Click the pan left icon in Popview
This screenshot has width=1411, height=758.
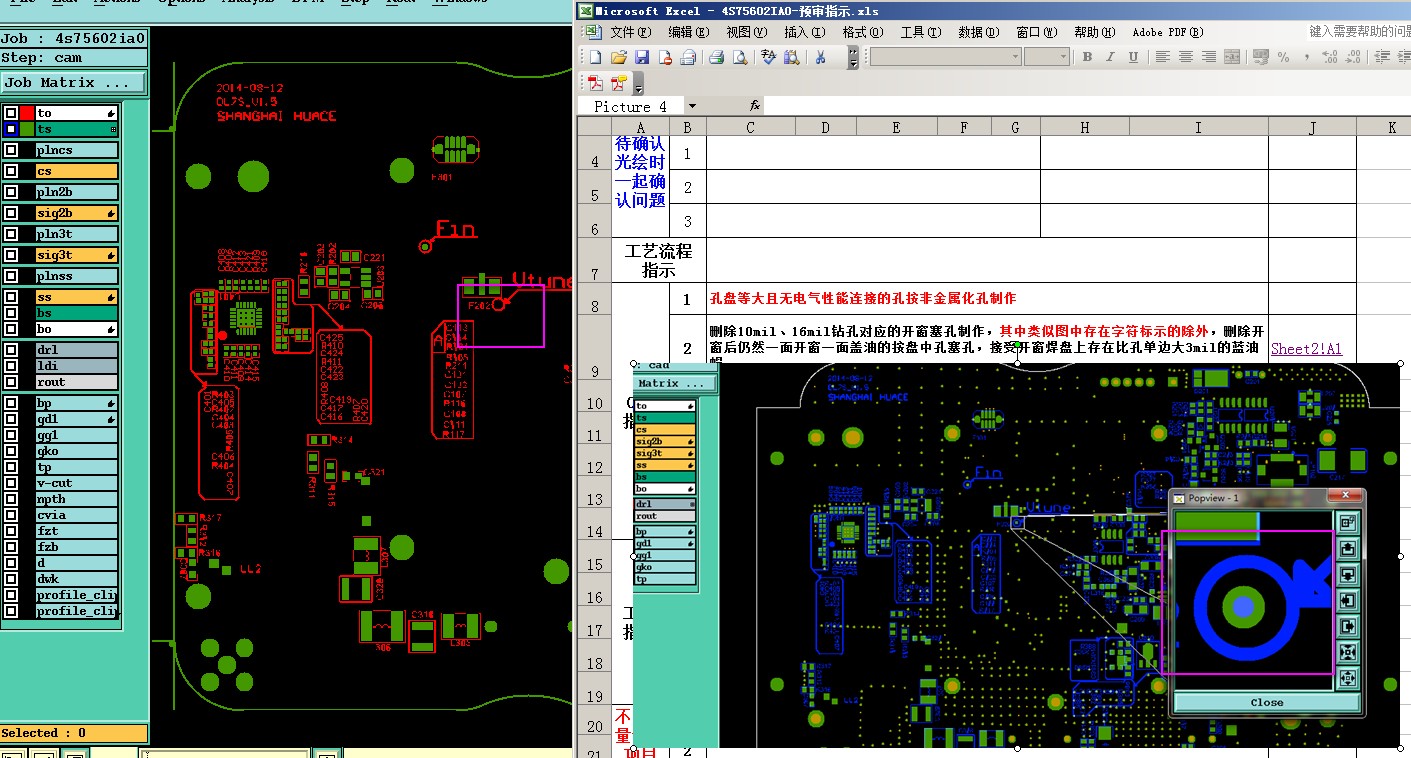[1347, 600]
